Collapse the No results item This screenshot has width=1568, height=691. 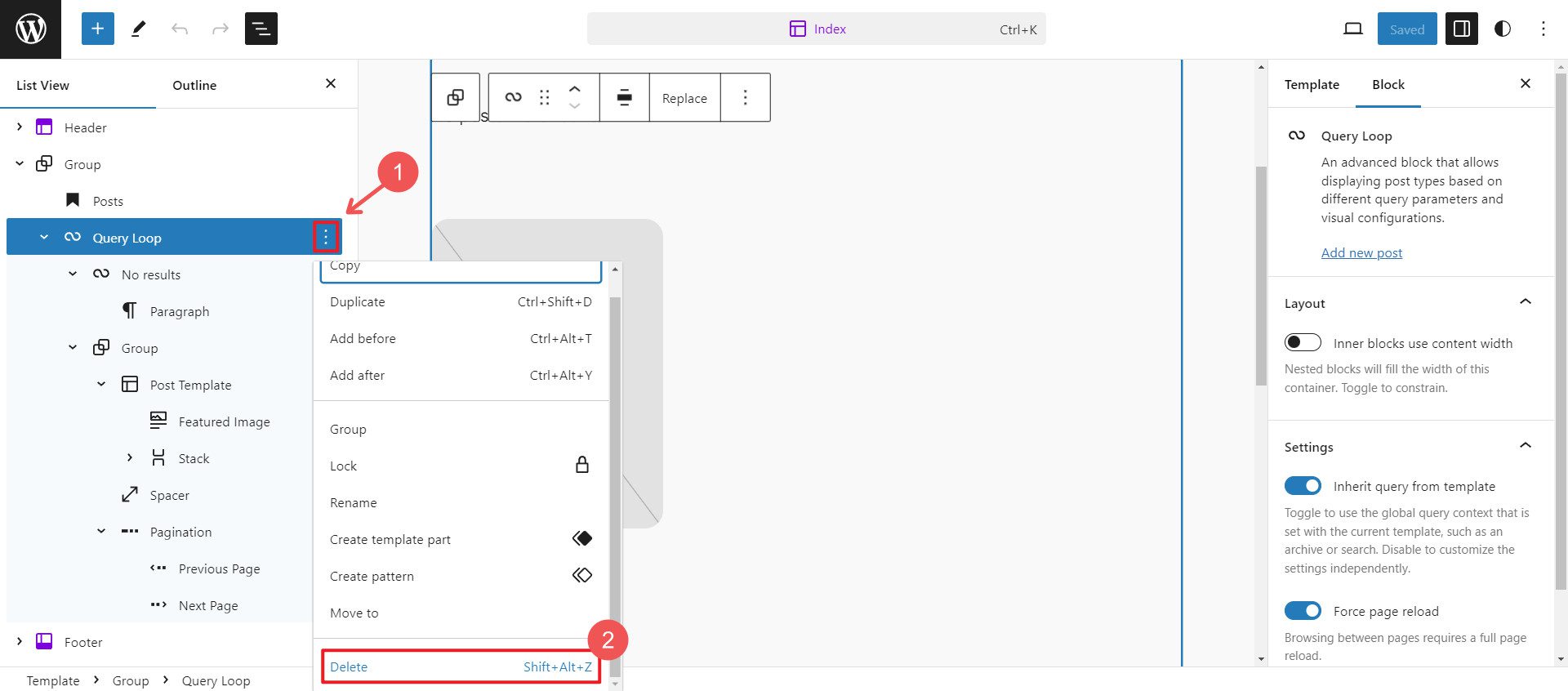point(73,274)
